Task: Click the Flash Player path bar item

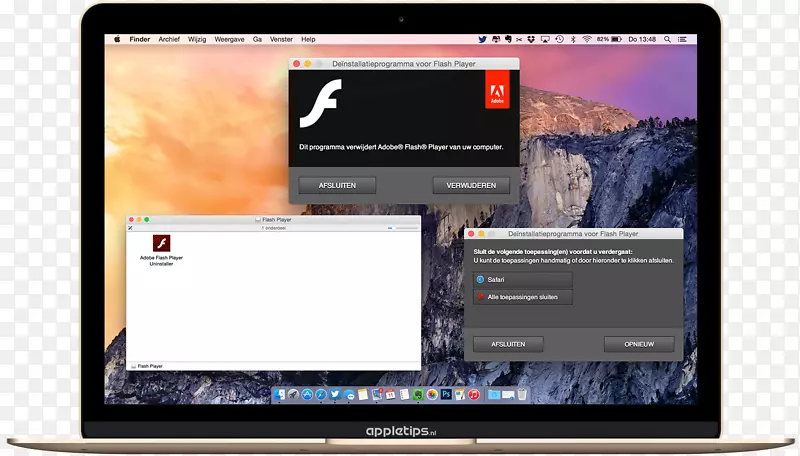Action: 147,366
